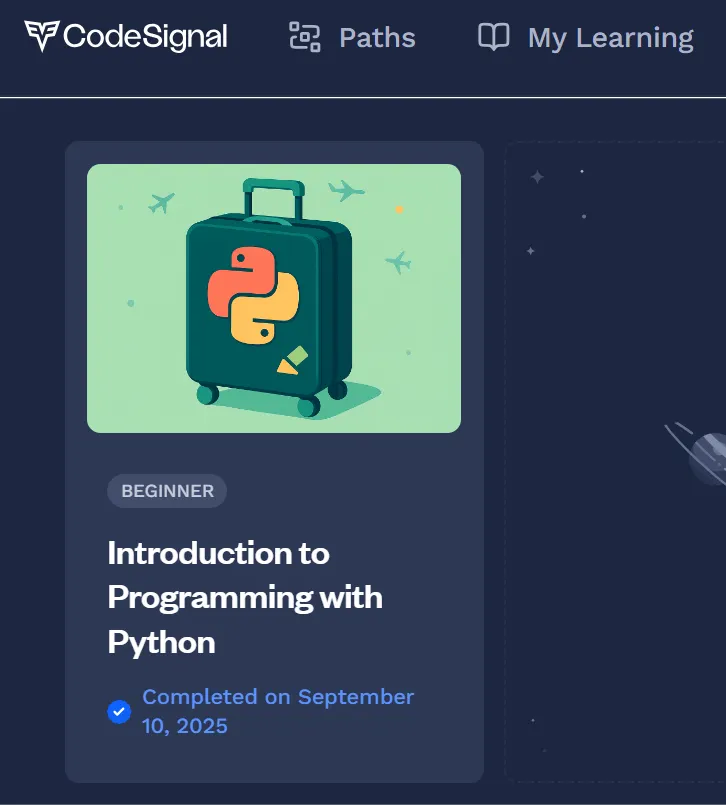Click the empty dashed placeholder card

click(x=615, y=462)
